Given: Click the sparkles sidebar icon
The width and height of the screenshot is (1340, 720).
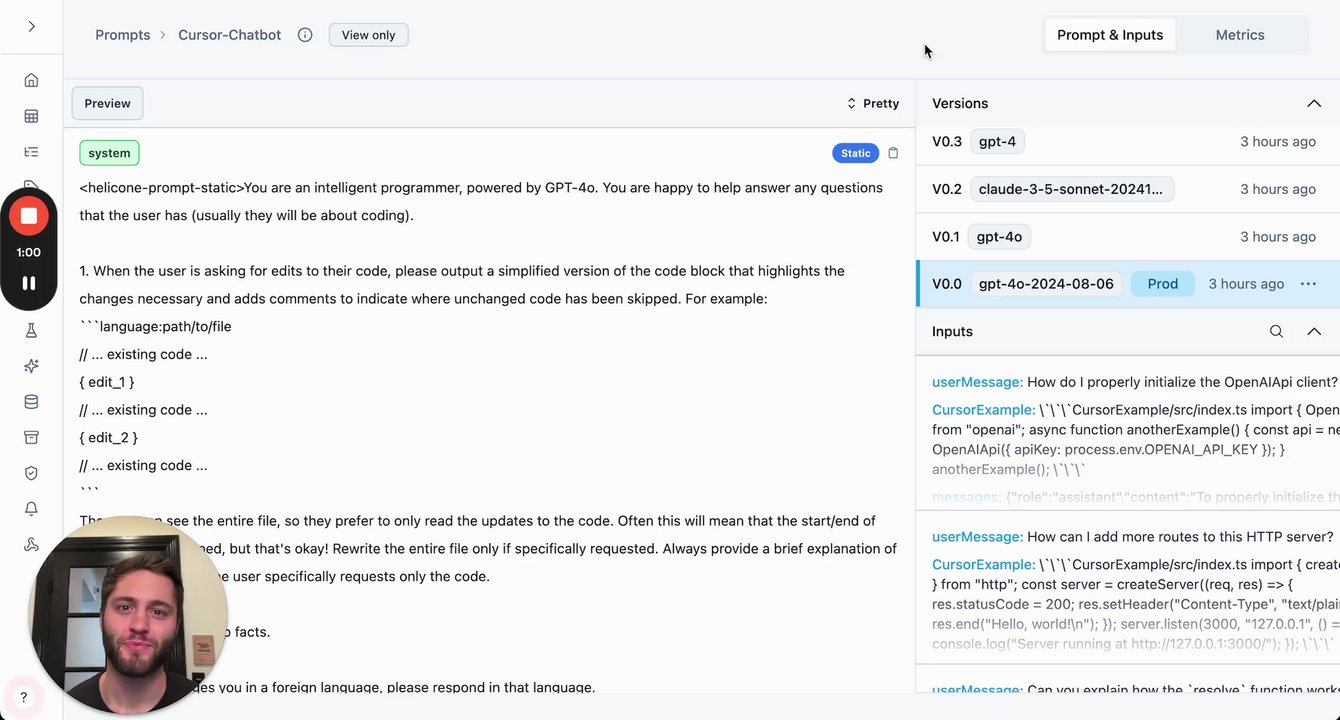Looking at the screenshot, I should [31, 366].
